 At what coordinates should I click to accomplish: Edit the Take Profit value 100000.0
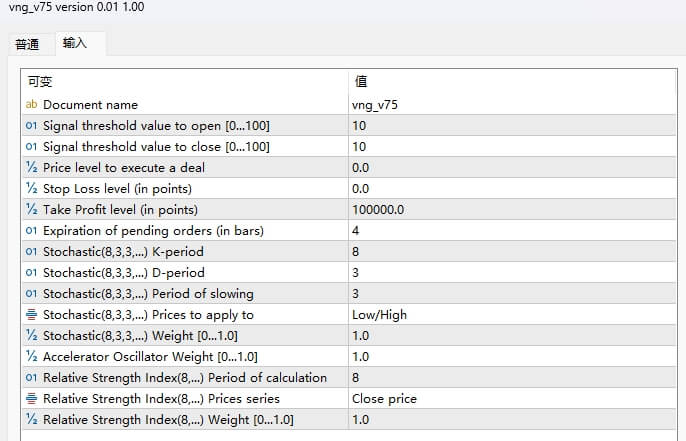tap(510, 210)
